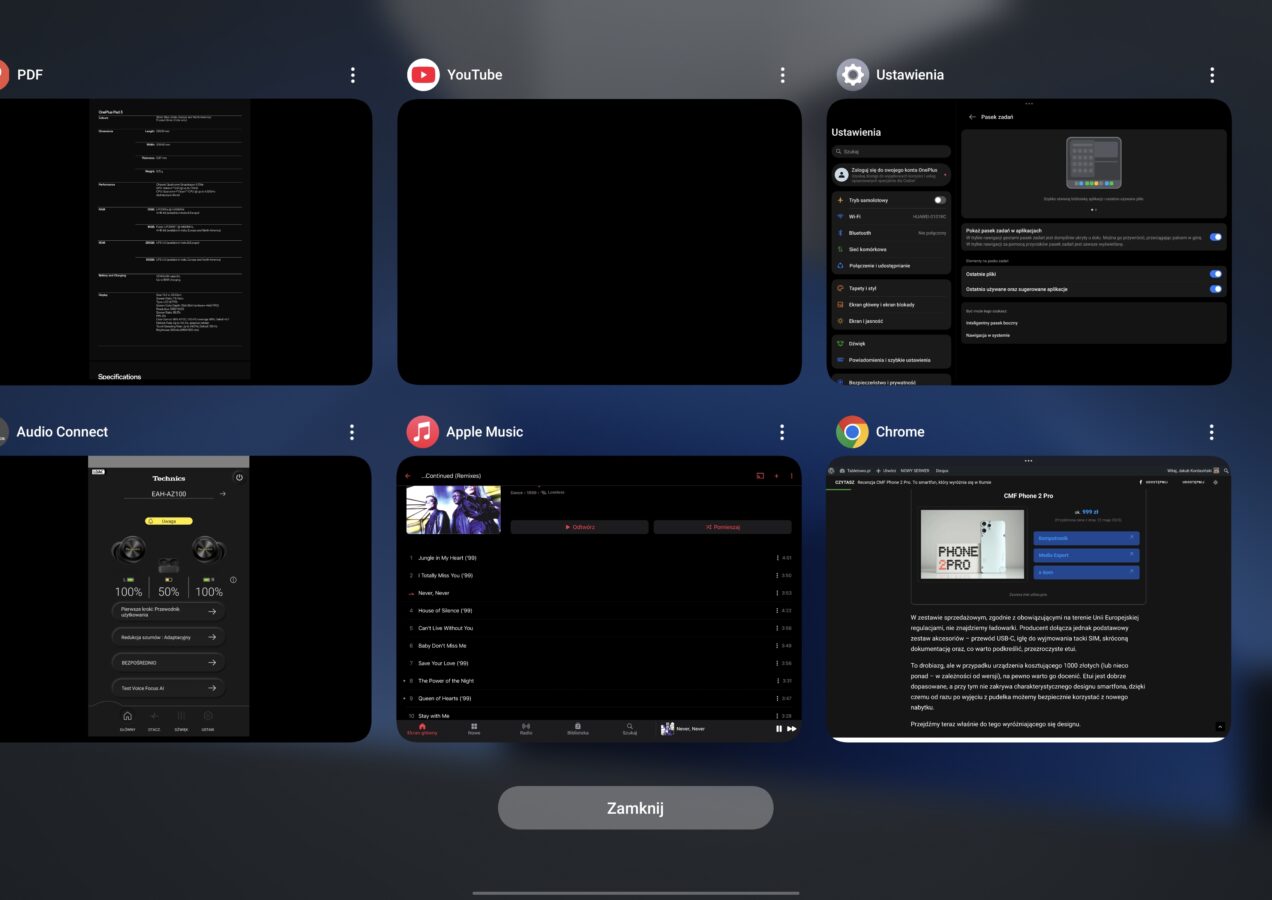Skip to the next track in Apple Music

point(792,729)
